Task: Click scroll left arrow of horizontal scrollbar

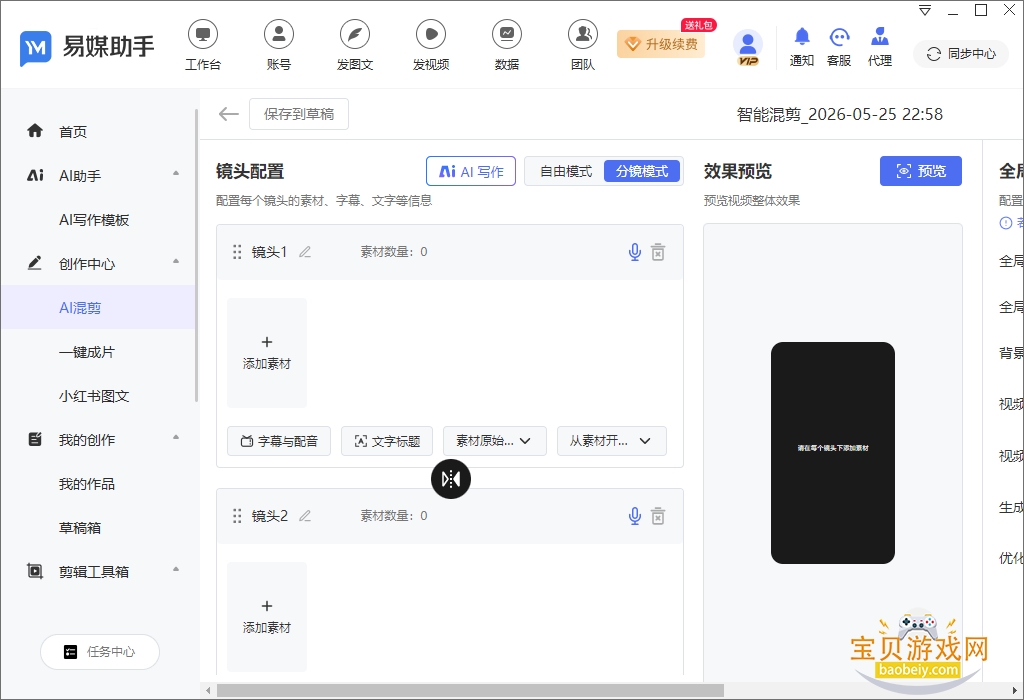Action: pyautogui.click(x=208, y=690)
